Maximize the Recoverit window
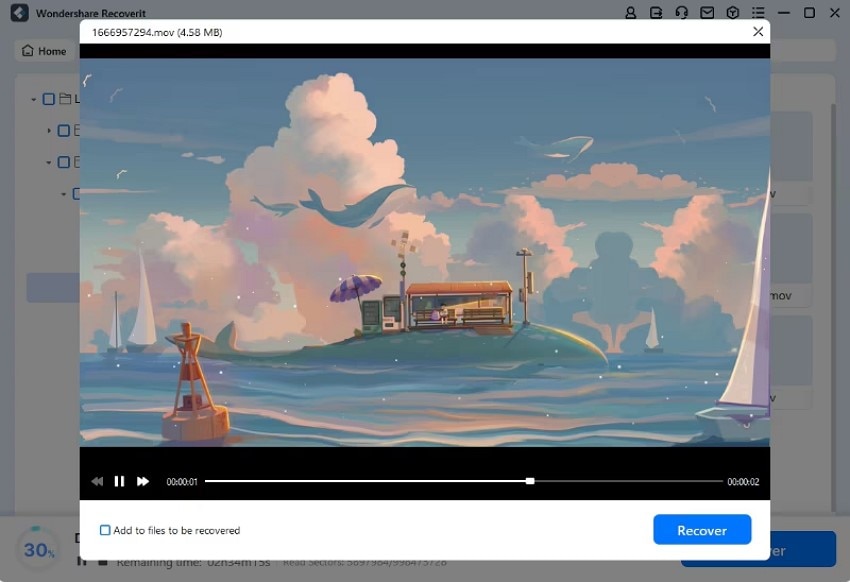Image resolution: width=850 pixels, height=582 pixels. point(809,12)
